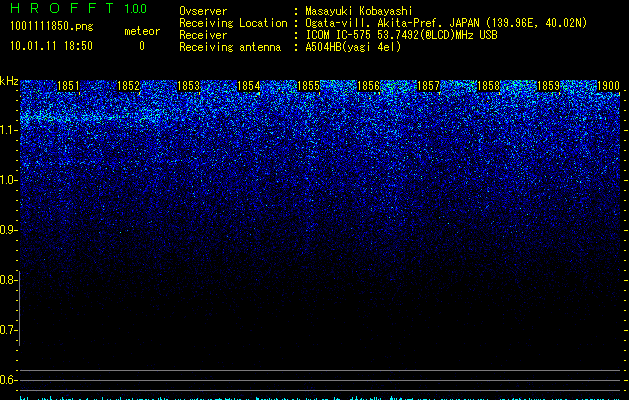Select the Ogata-vill. Akita-Pref. JAPAN location text

click(x=446, y=23)
